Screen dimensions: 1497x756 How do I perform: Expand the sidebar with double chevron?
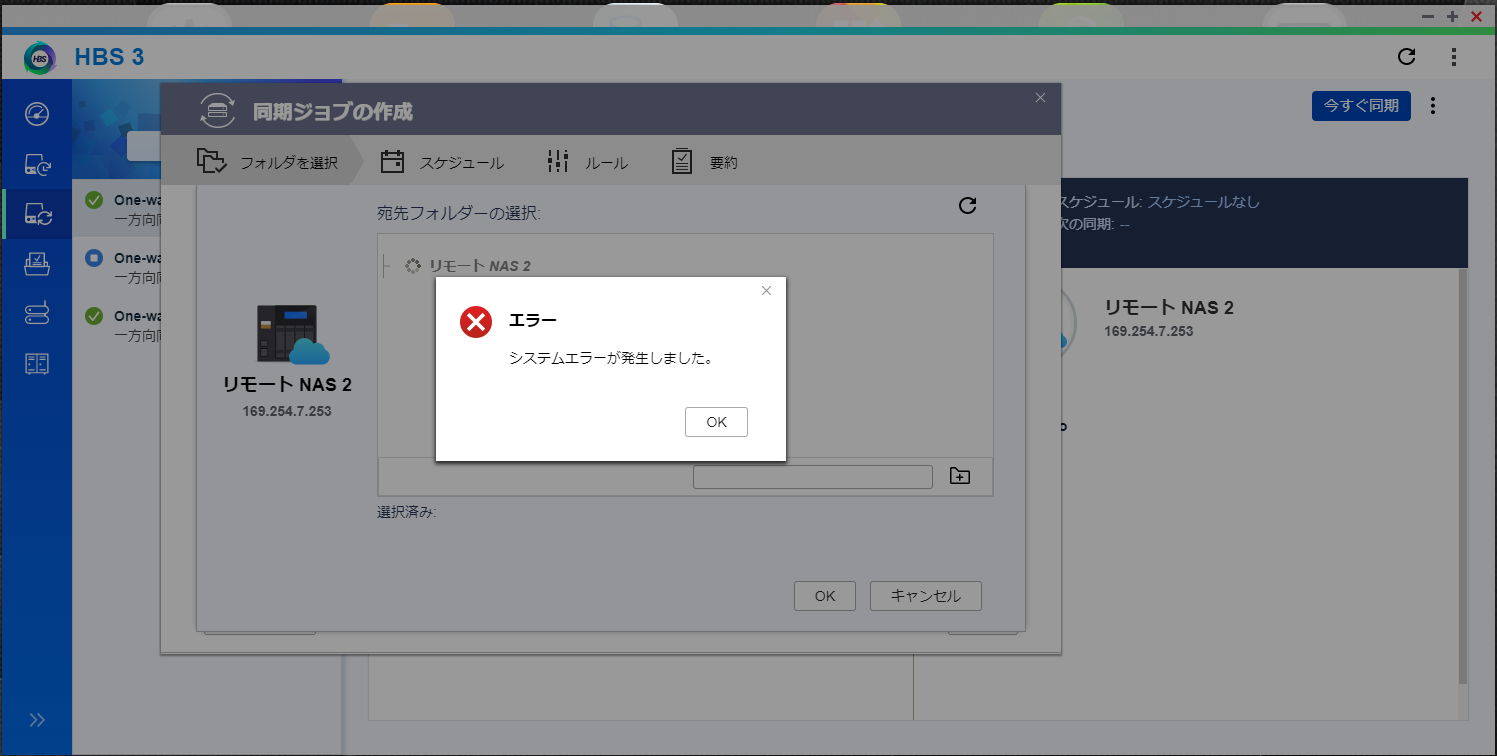point(37,720)
